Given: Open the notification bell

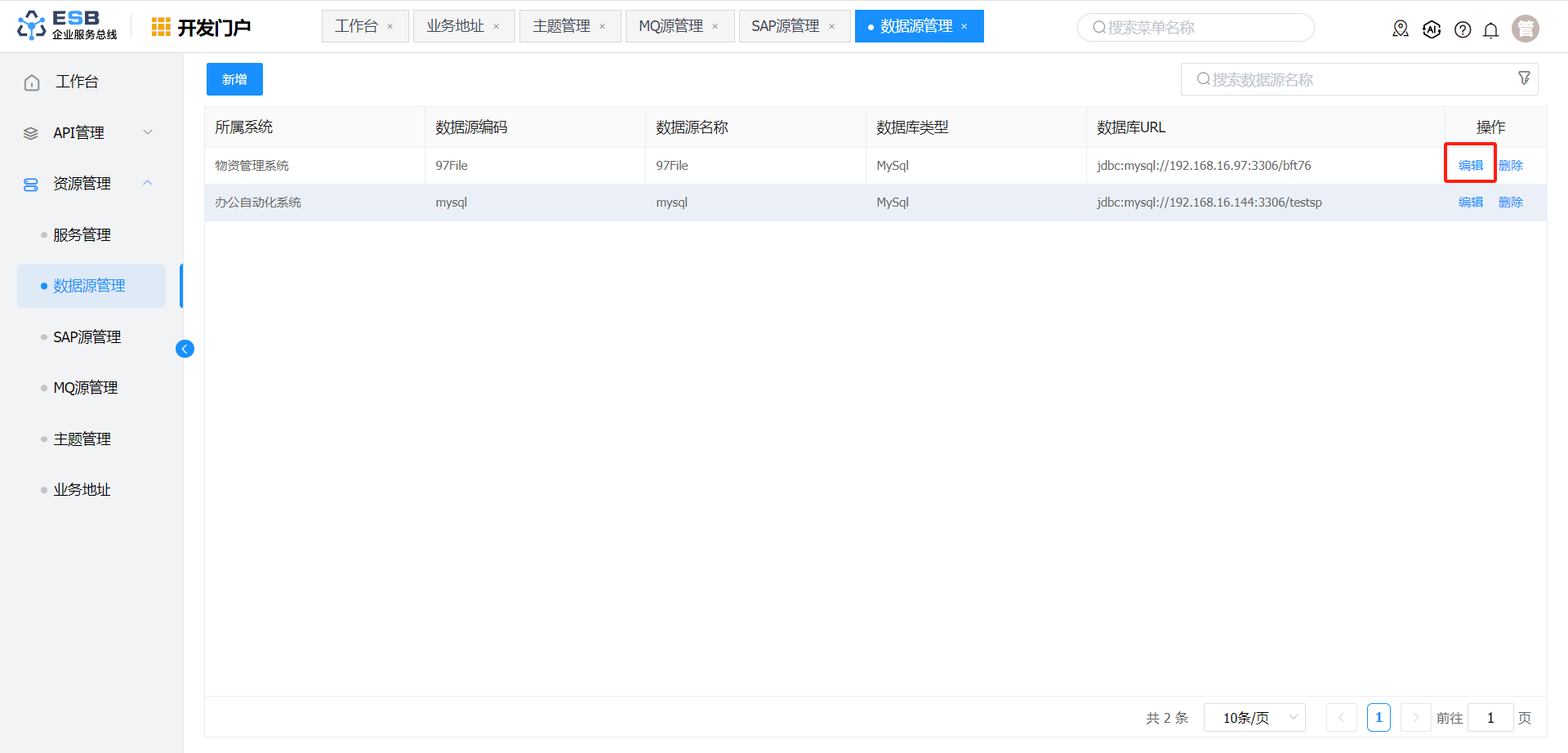Looking at the screenshot, I should 1490,30.
